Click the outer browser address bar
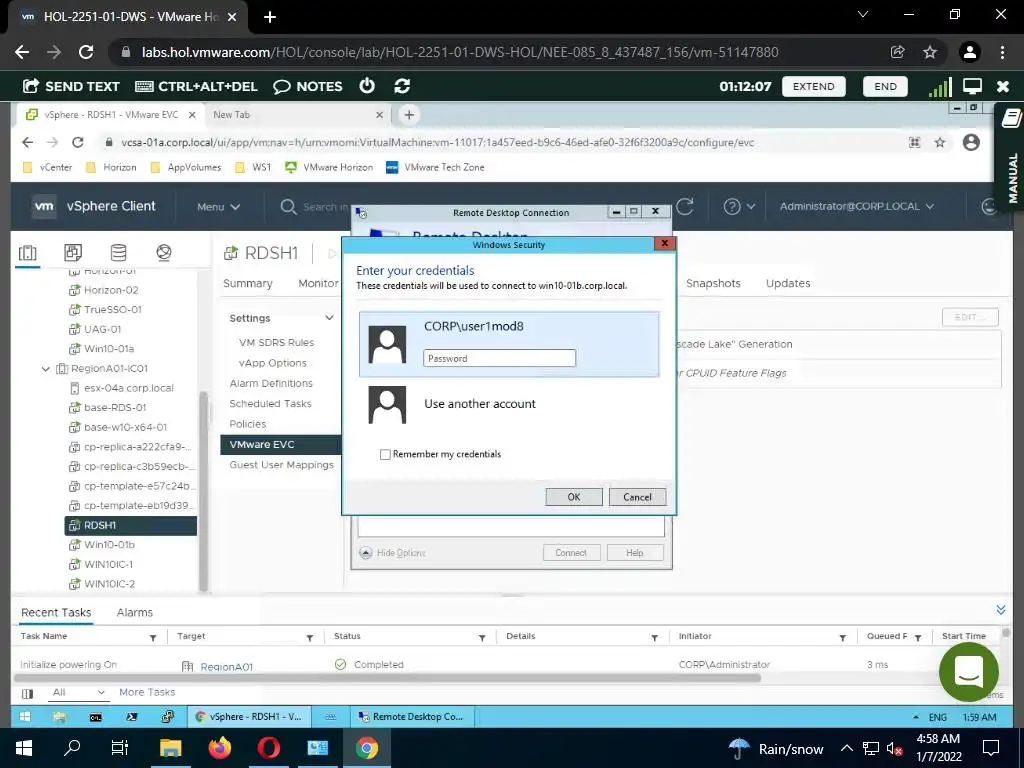 (500, 52)
